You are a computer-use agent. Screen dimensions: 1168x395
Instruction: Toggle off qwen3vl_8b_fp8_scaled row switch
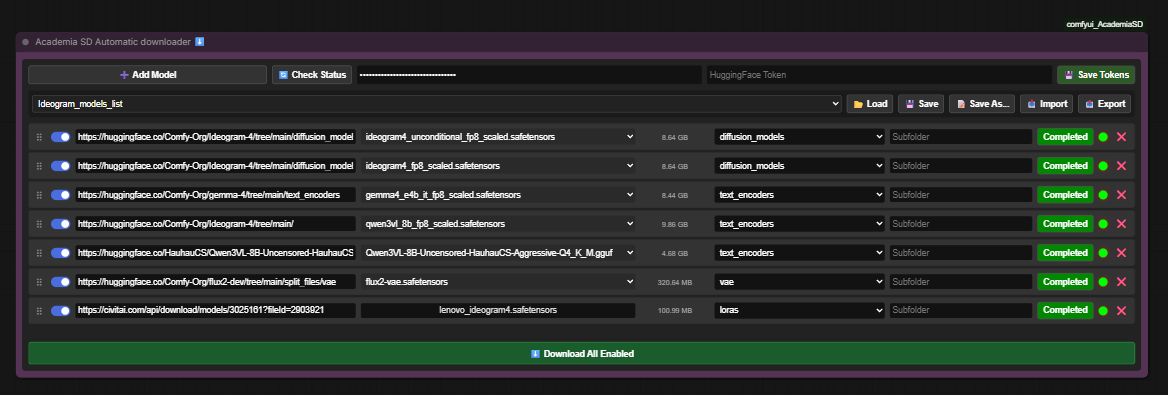click(x=60, y=224)
